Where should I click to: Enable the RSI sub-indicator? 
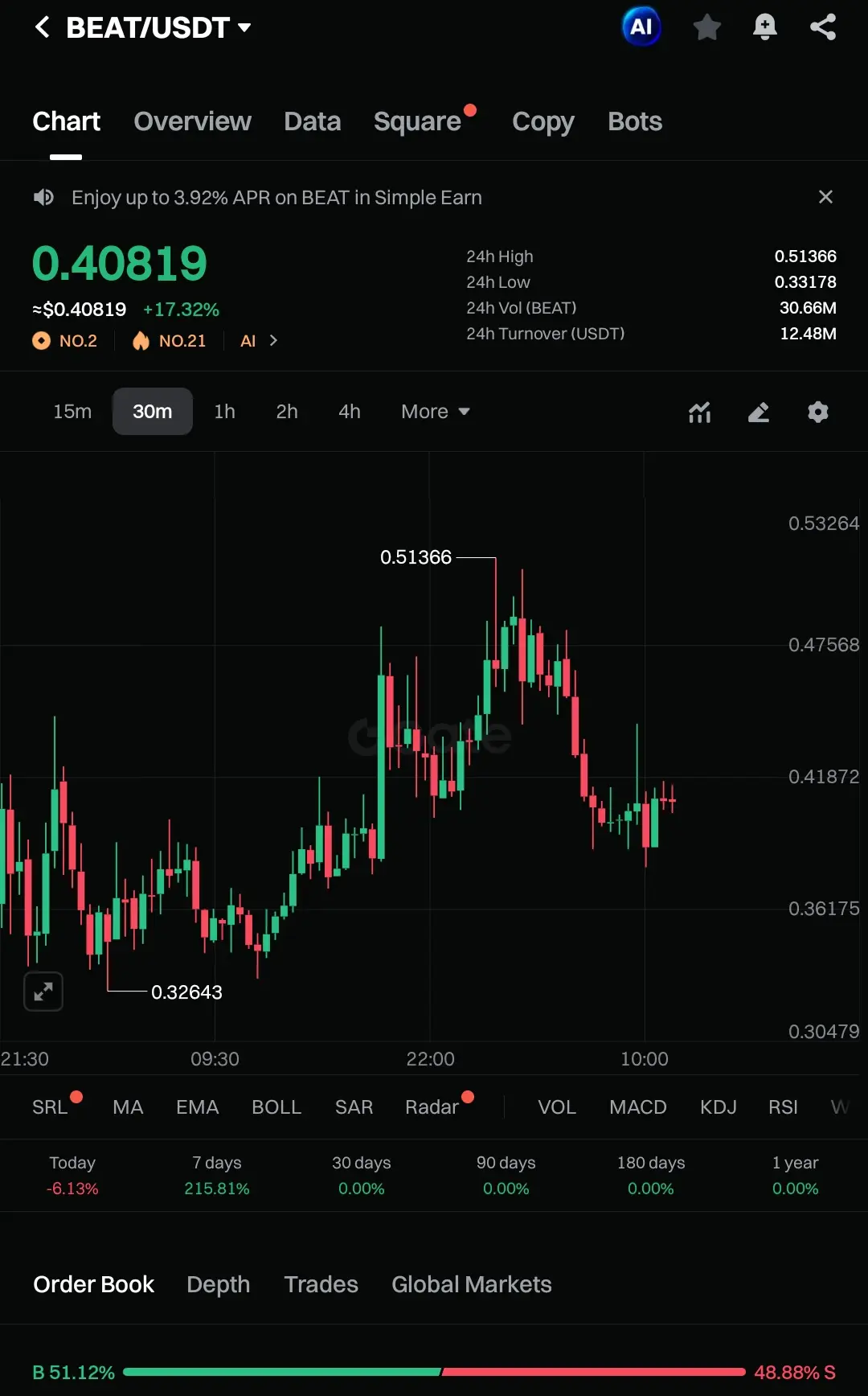point(783,1107)
